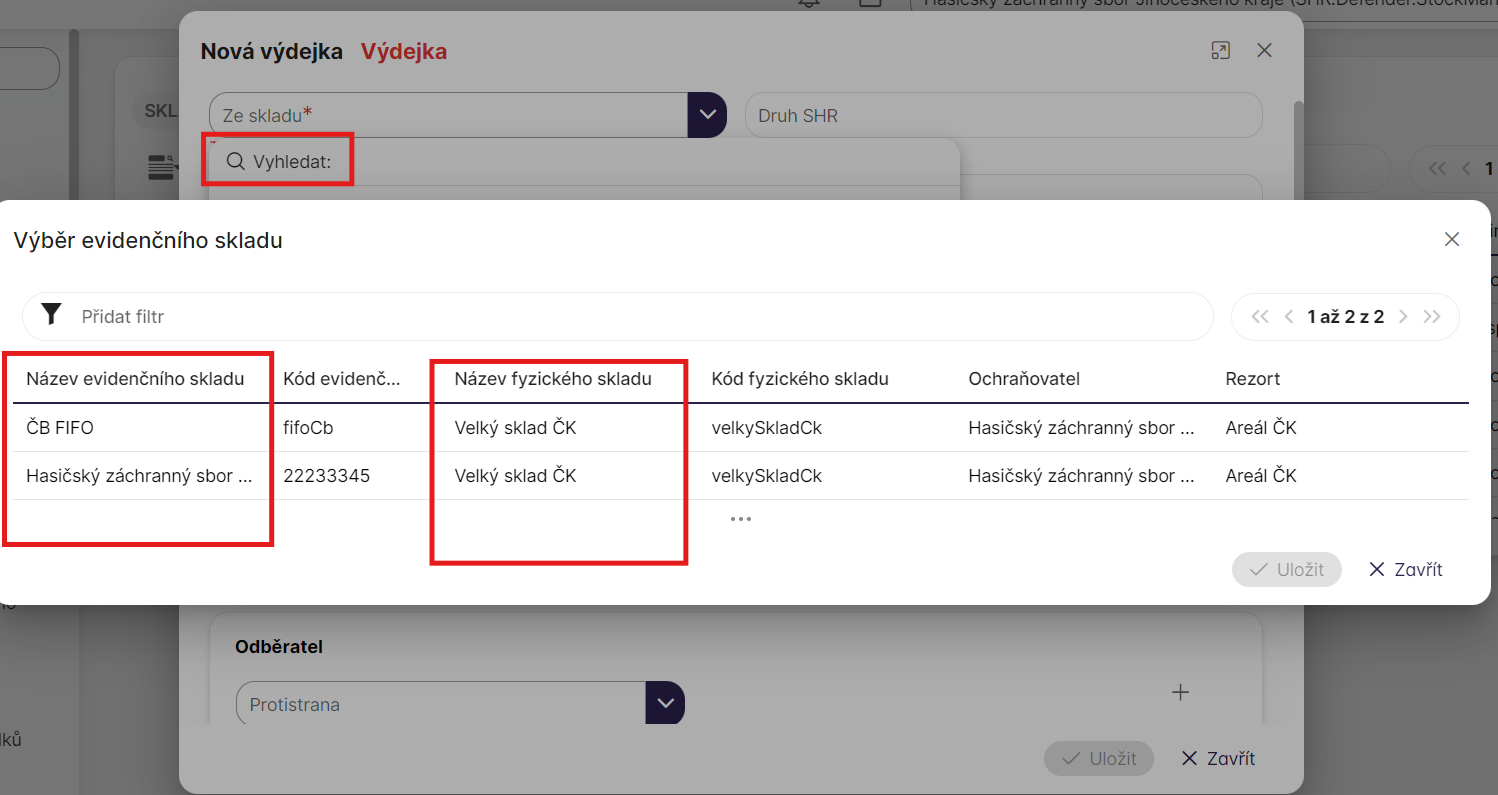This screenshot has height=795, width=1498.
Task: Click Zavřít in the warehouse selection dialog
Action: coord(1405,569)
